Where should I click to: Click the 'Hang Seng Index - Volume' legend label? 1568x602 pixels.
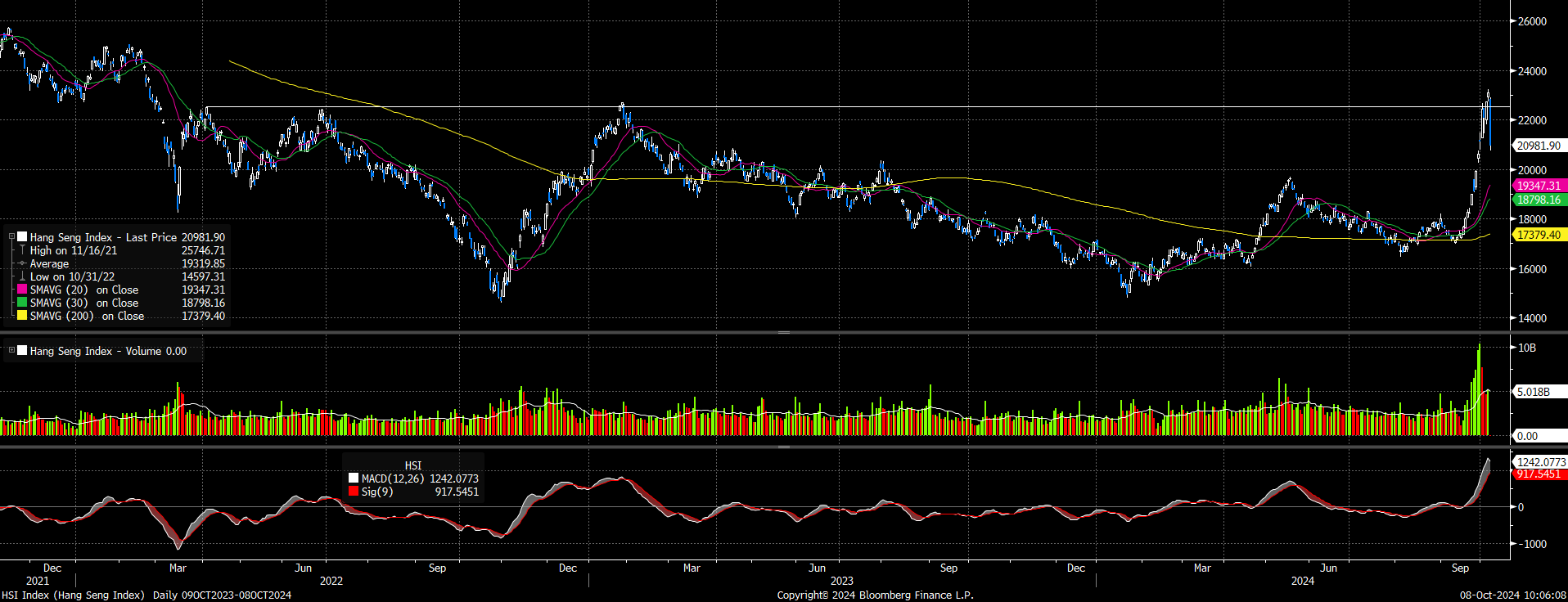[x=96, y=351]
